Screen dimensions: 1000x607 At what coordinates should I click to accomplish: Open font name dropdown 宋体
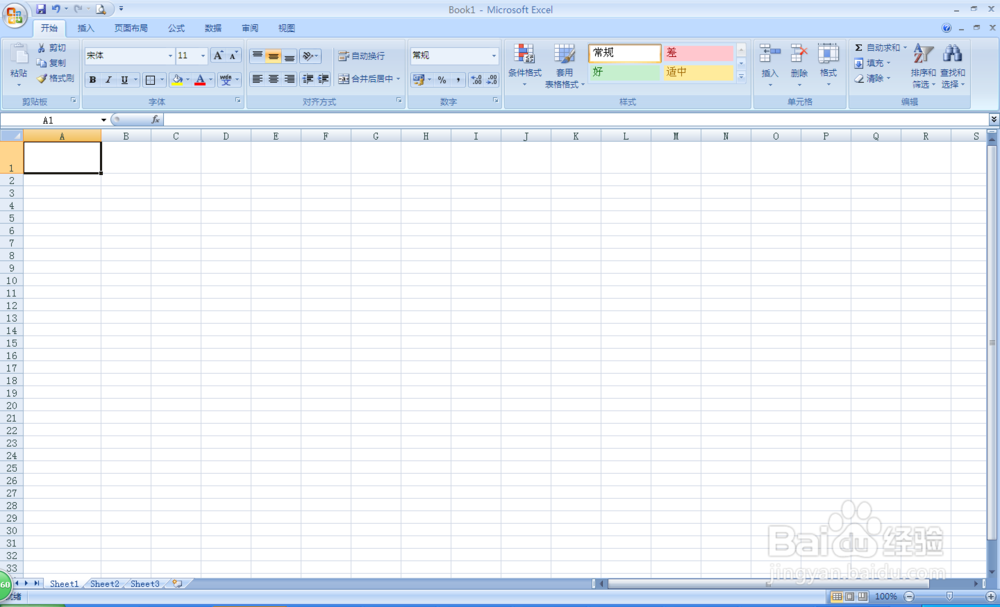coord(170,55)
